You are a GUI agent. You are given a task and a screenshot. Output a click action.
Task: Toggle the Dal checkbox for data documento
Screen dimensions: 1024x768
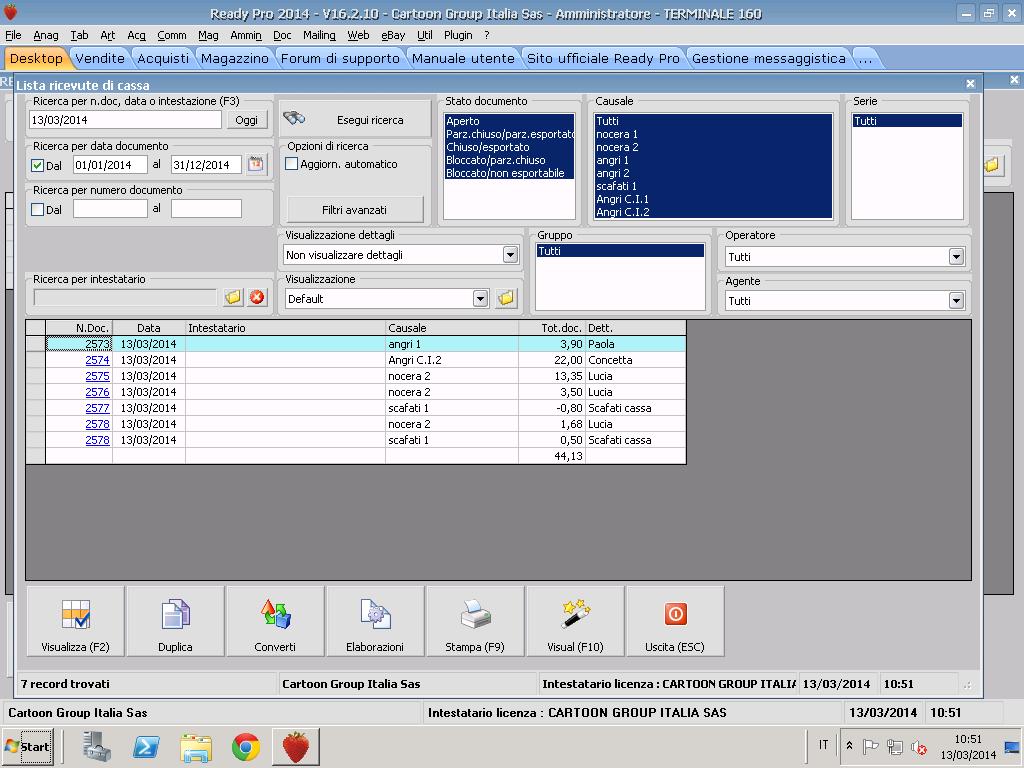point(38,165)
